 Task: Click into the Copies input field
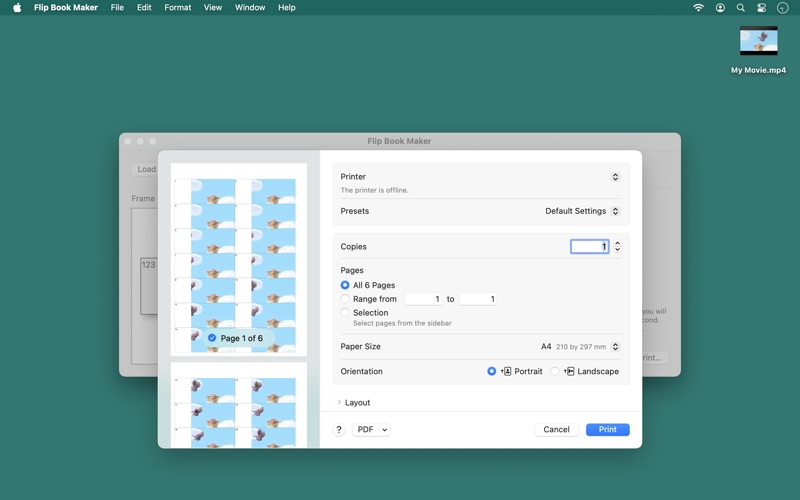589,246
